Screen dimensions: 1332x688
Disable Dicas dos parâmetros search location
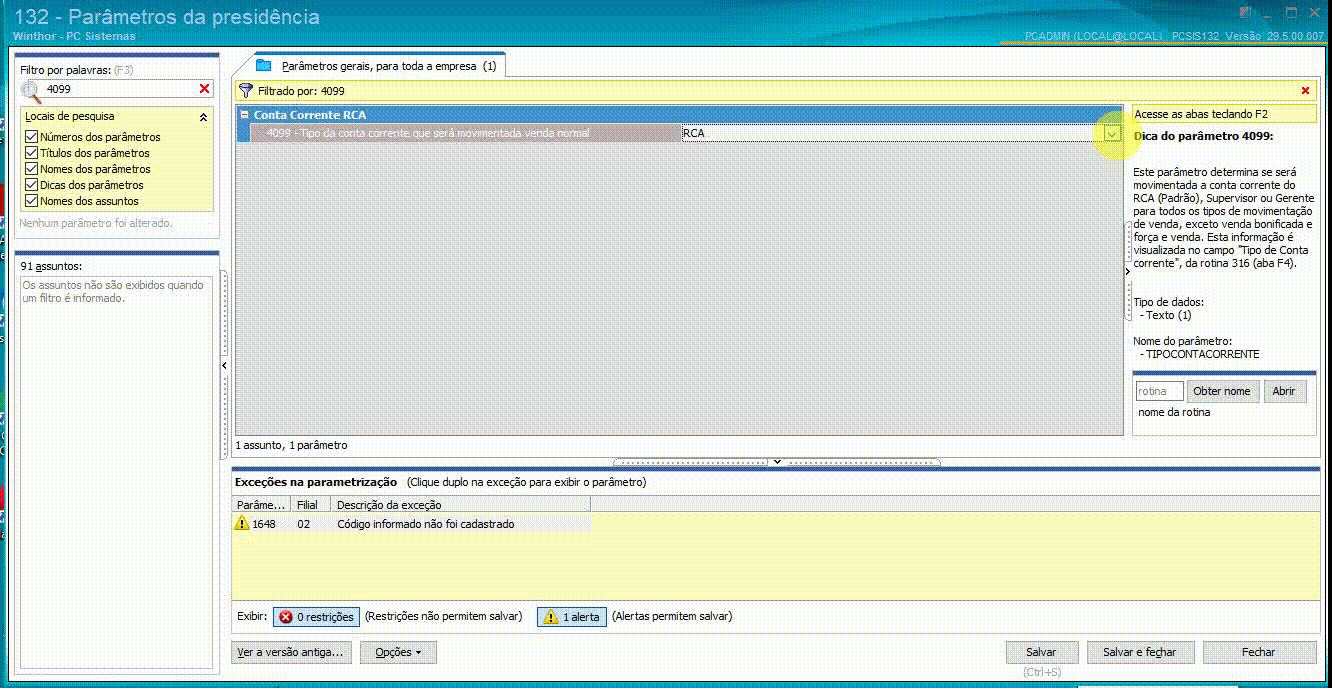pyautogui.click(x=31, y=185)
